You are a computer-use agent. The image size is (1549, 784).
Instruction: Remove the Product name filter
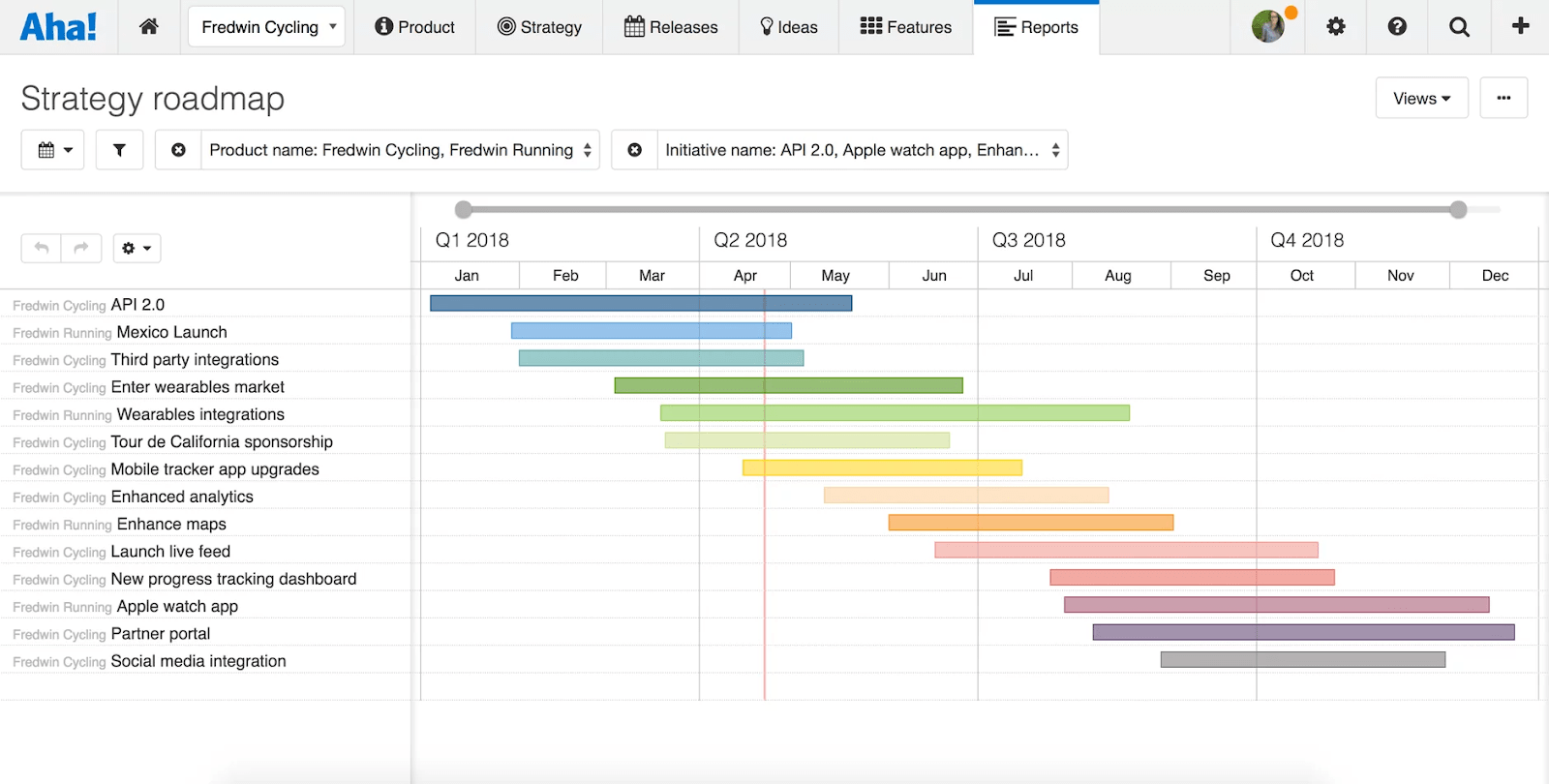click(178, 150)
